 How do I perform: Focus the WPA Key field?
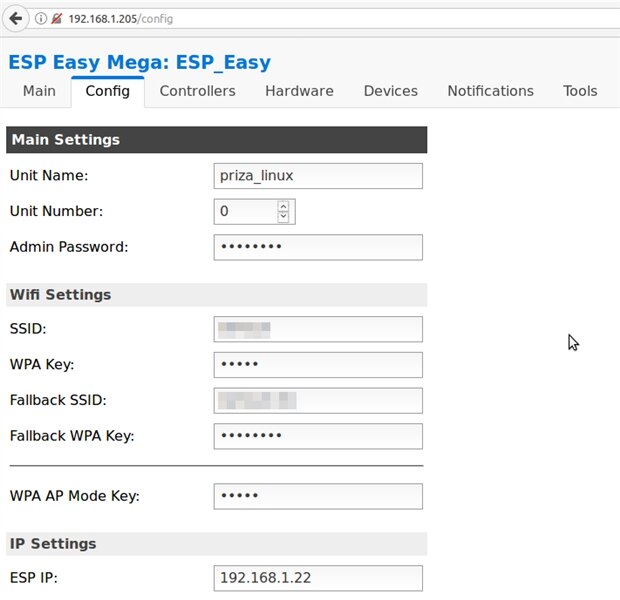[x=318, y=365]
